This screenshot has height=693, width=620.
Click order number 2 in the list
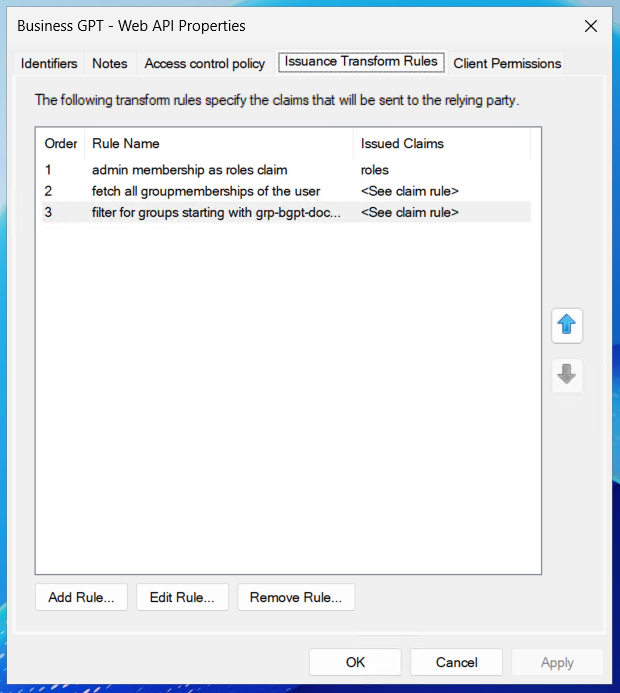[x=48, y=191]
